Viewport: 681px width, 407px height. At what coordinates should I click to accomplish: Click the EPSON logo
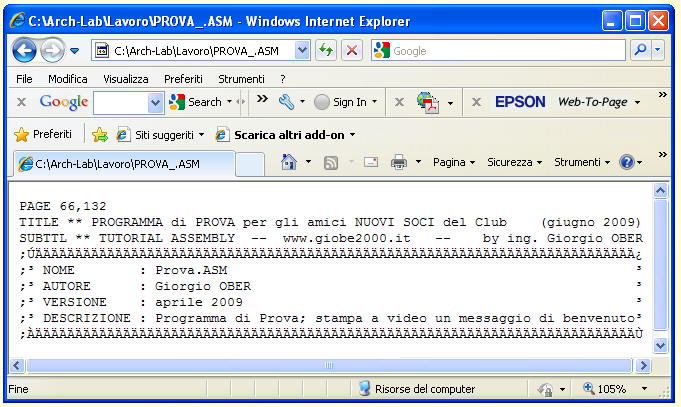pyautogui.click(x=520, y=102)
